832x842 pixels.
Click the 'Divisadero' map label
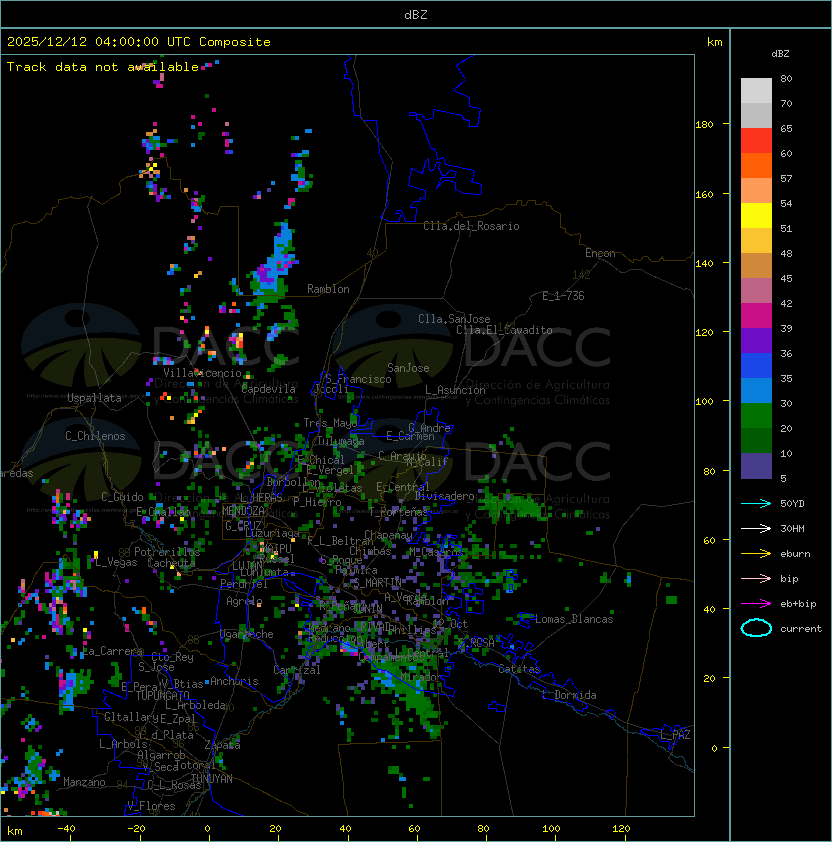pyautogui.click(x=445, y=496)
